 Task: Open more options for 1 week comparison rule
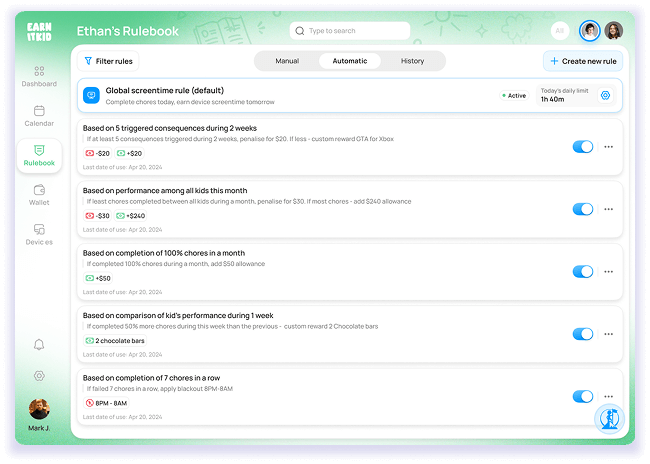(608, 334)
